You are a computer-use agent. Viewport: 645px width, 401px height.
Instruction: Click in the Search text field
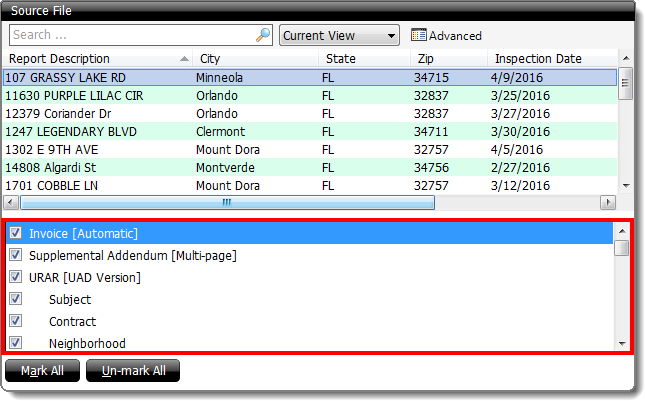pyautogui.click(x=130, y=35)
